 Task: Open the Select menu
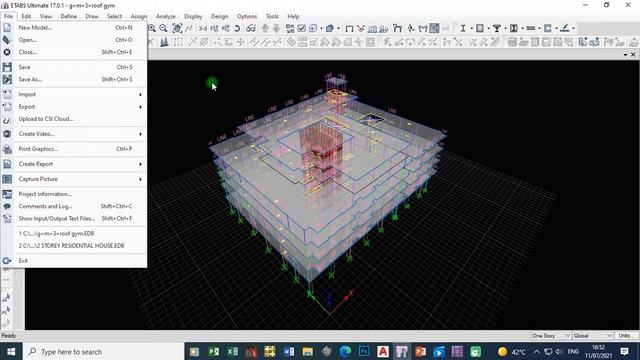pyautogui.click(x=115, y=16)
